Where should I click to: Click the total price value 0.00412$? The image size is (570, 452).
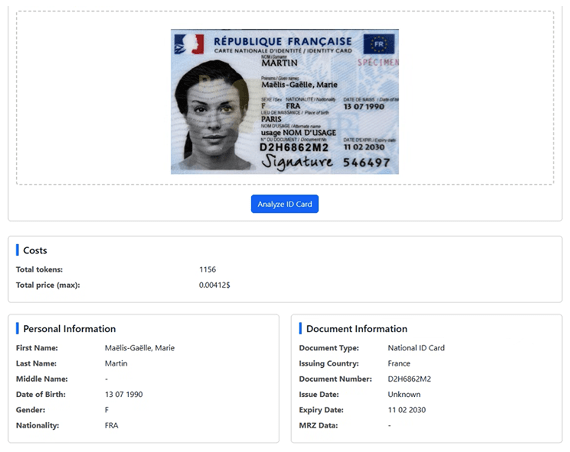214,285
